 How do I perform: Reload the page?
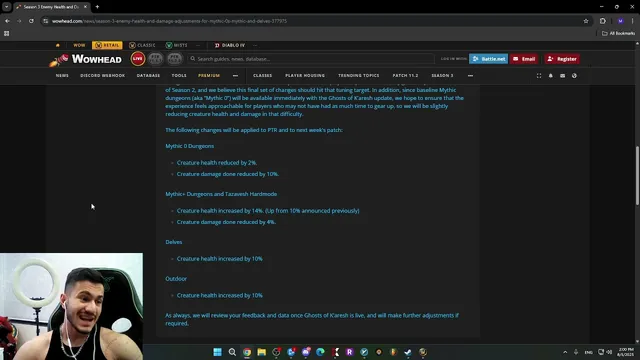coord(31,21)
